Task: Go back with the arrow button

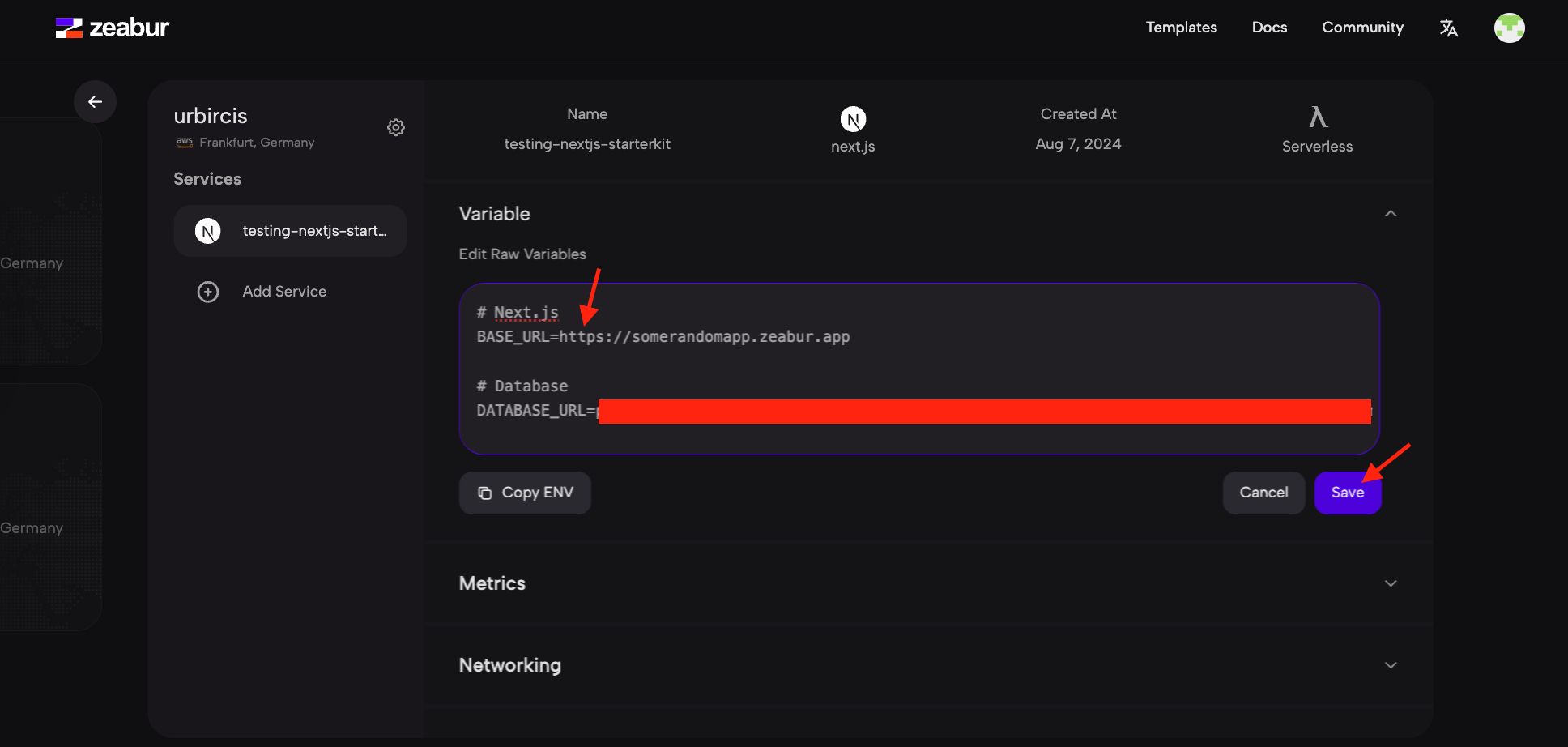Action: (x=95, y=101)
